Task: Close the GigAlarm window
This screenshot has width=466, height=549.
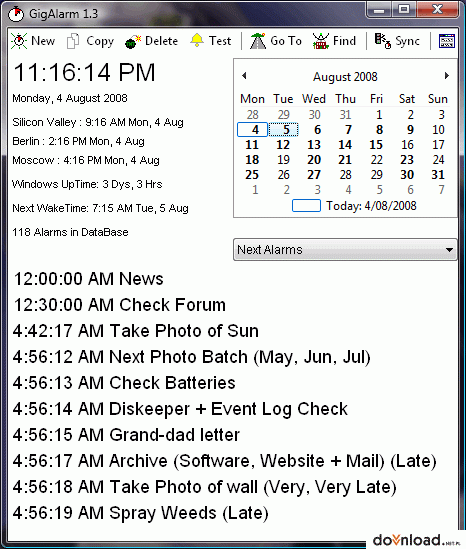Action: pyautogui.click(x=437, y=10)
